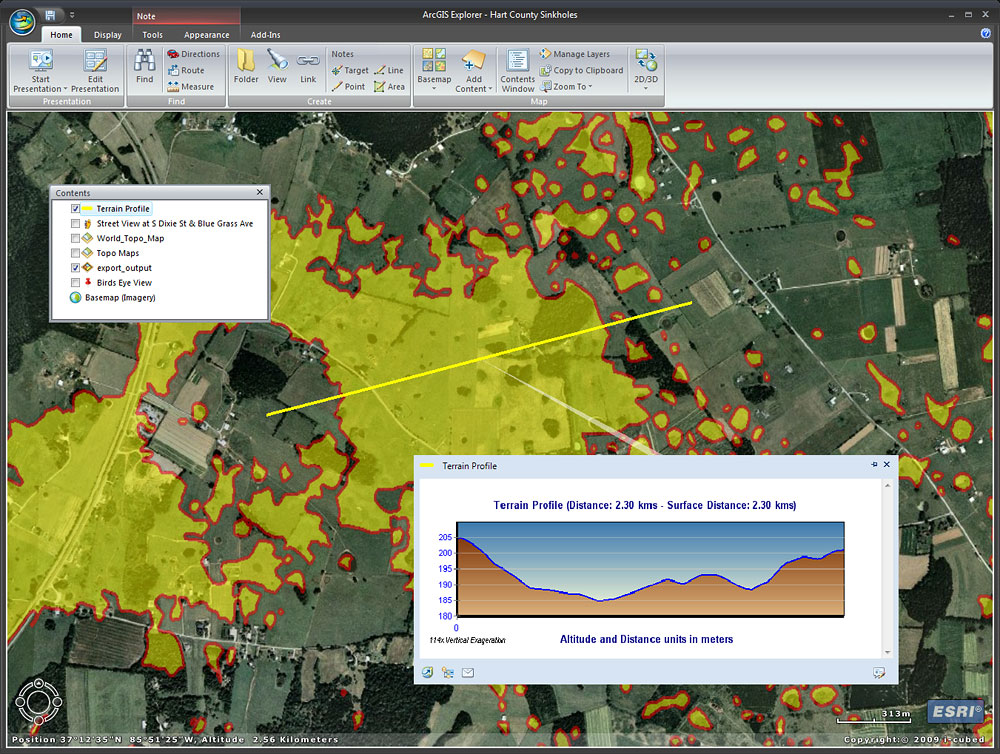This screenshot has height=754, width=1000.
Task: Click the yellow line swatch in Terrain Profile popup
Action: [x=427, y=466]
